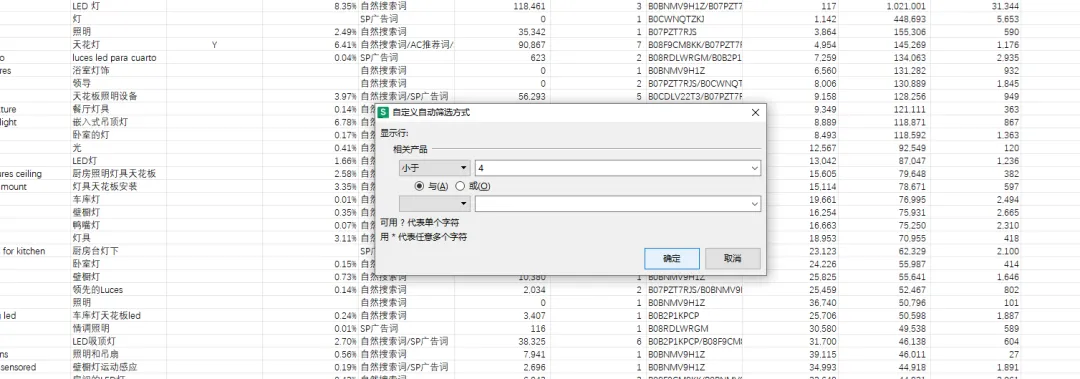This screenshot has height=379, width=1080.
Task: Select the cell 情调照明
Action: tap(91, 329)
